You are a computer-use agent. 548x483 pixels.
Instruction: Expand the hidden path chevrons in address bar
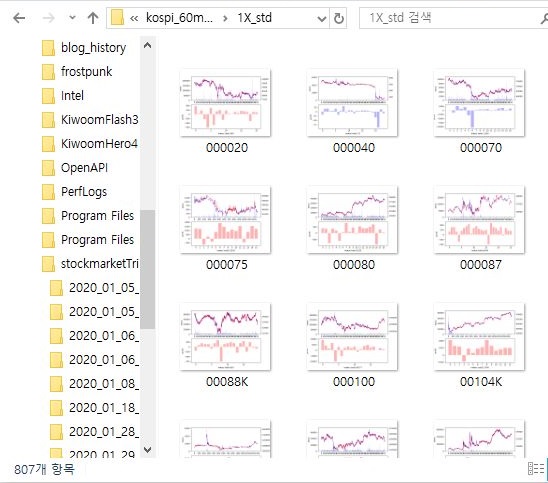pos(134,18)
